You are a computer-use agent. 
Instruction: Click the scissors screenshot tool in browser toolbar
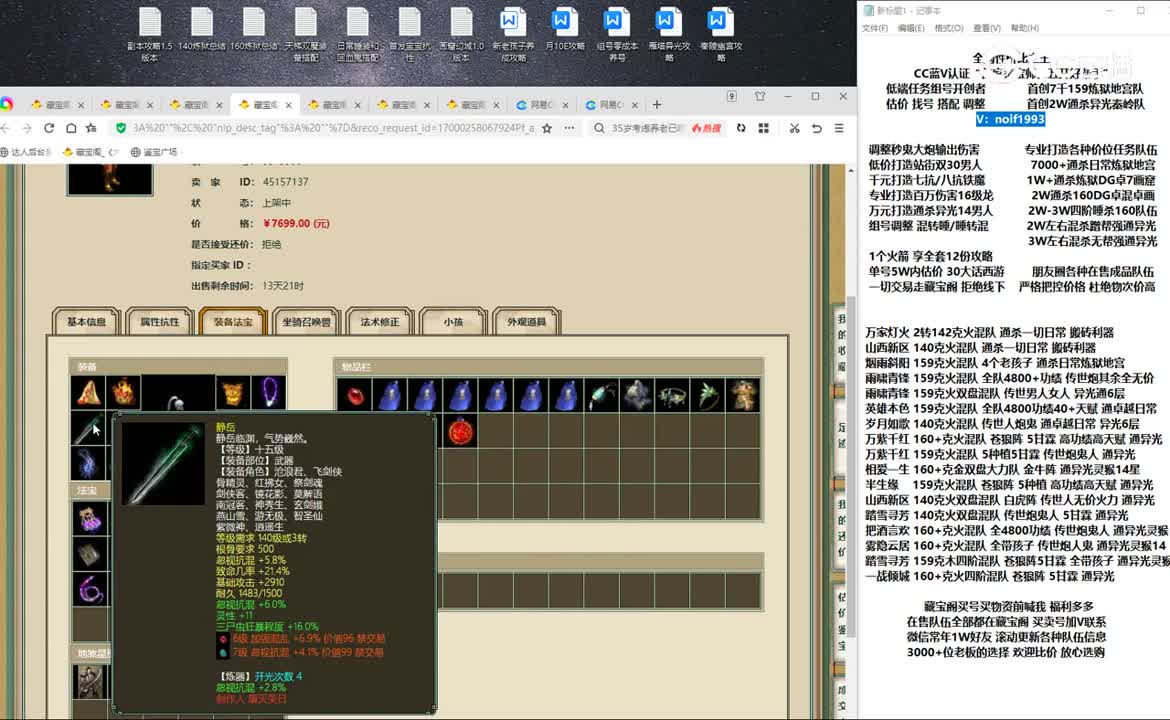(x=794, y=128)
